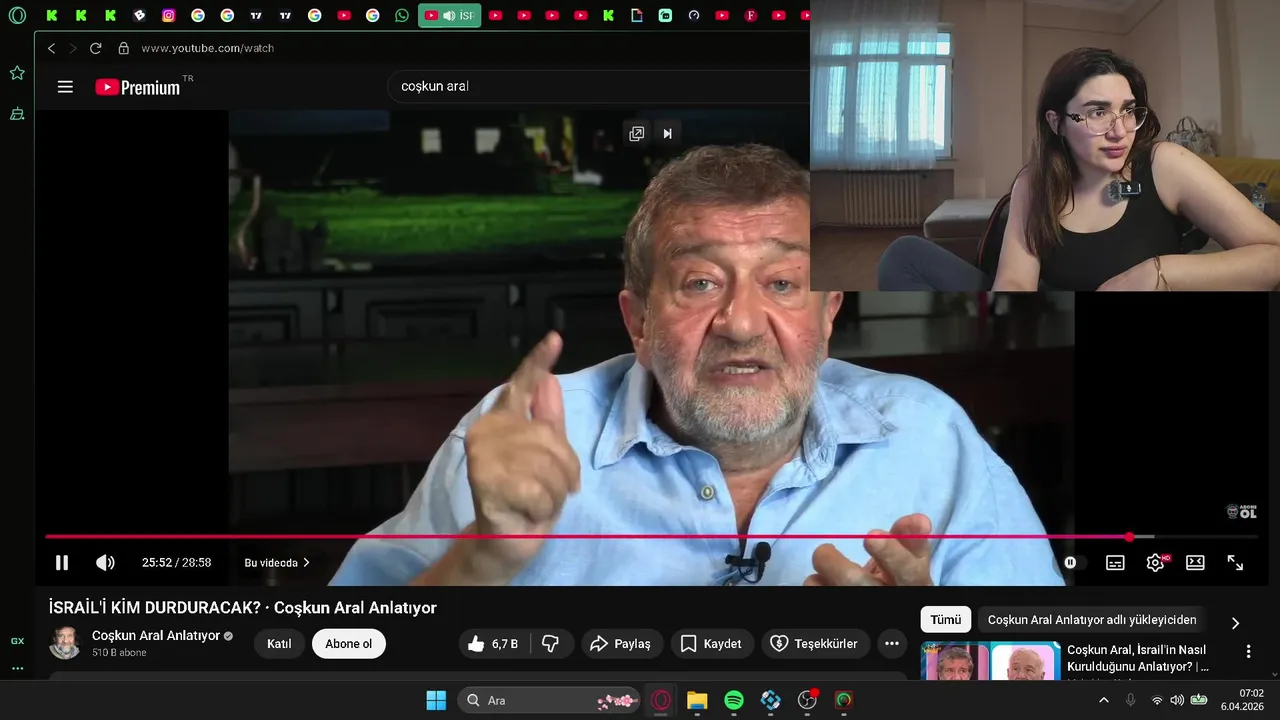Click the microphone tray icon
The image size is (1280, 720).
(1131, 700)
